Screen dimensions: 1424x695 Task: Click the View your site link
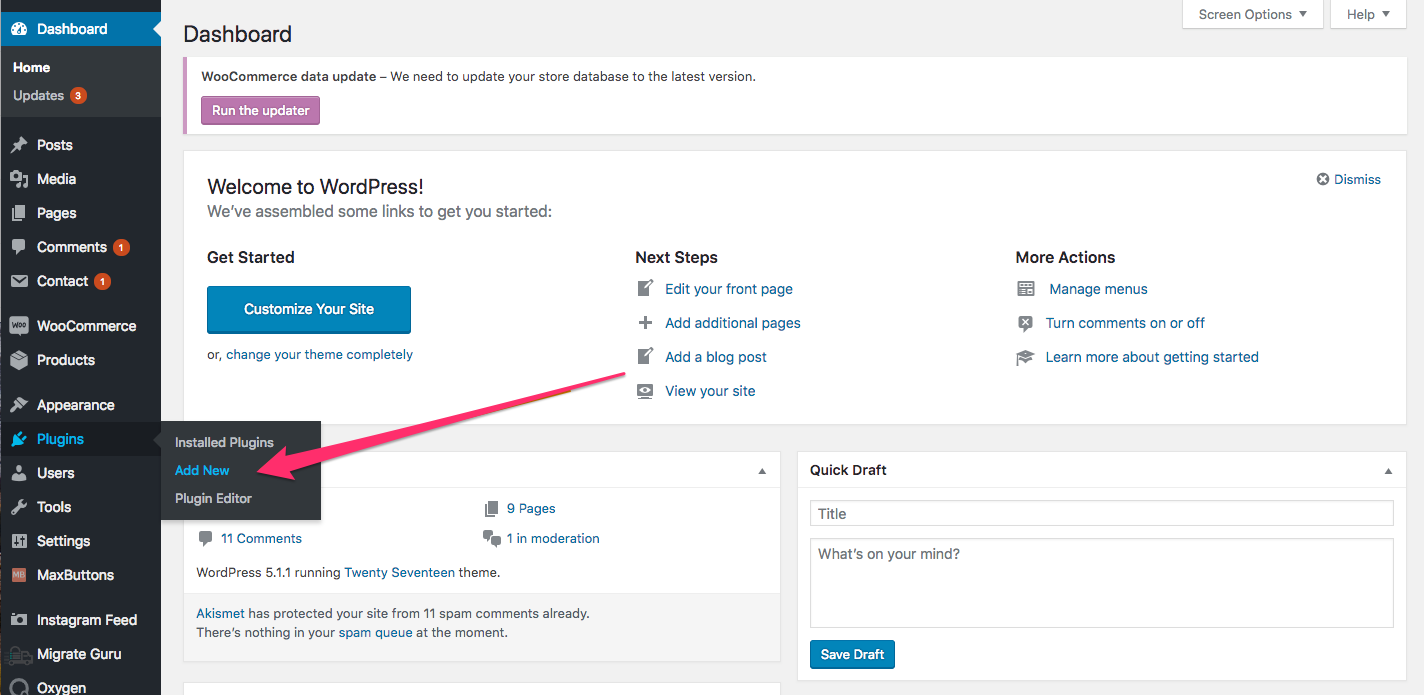[x=710, y=391]
